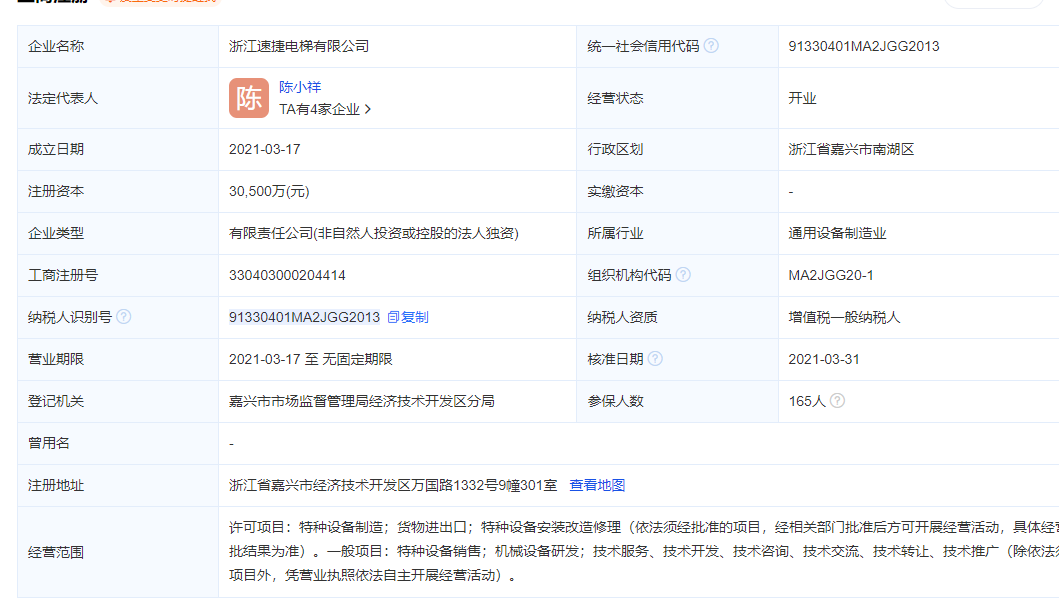Select credit code 91330401MA2JGG2013 in top row
Image resolution: width=1059 pixels, height=600 pixels.
pos(864,46)
